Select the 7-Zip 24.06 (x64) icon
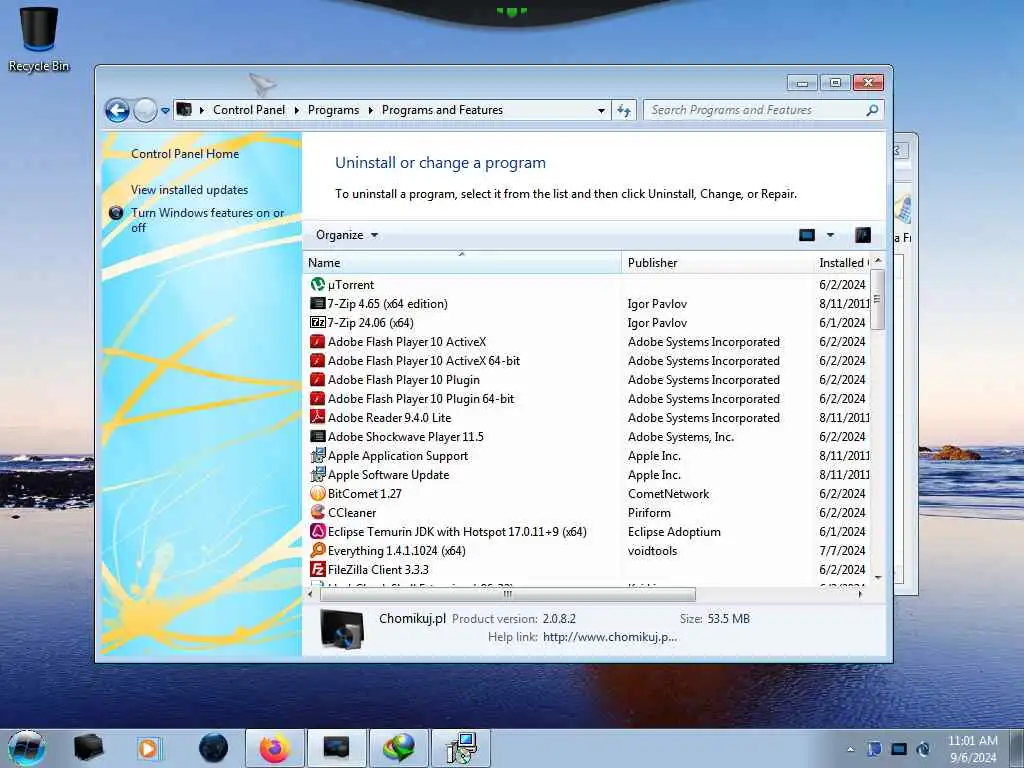 pyautogui.click(x=317, y=322)
